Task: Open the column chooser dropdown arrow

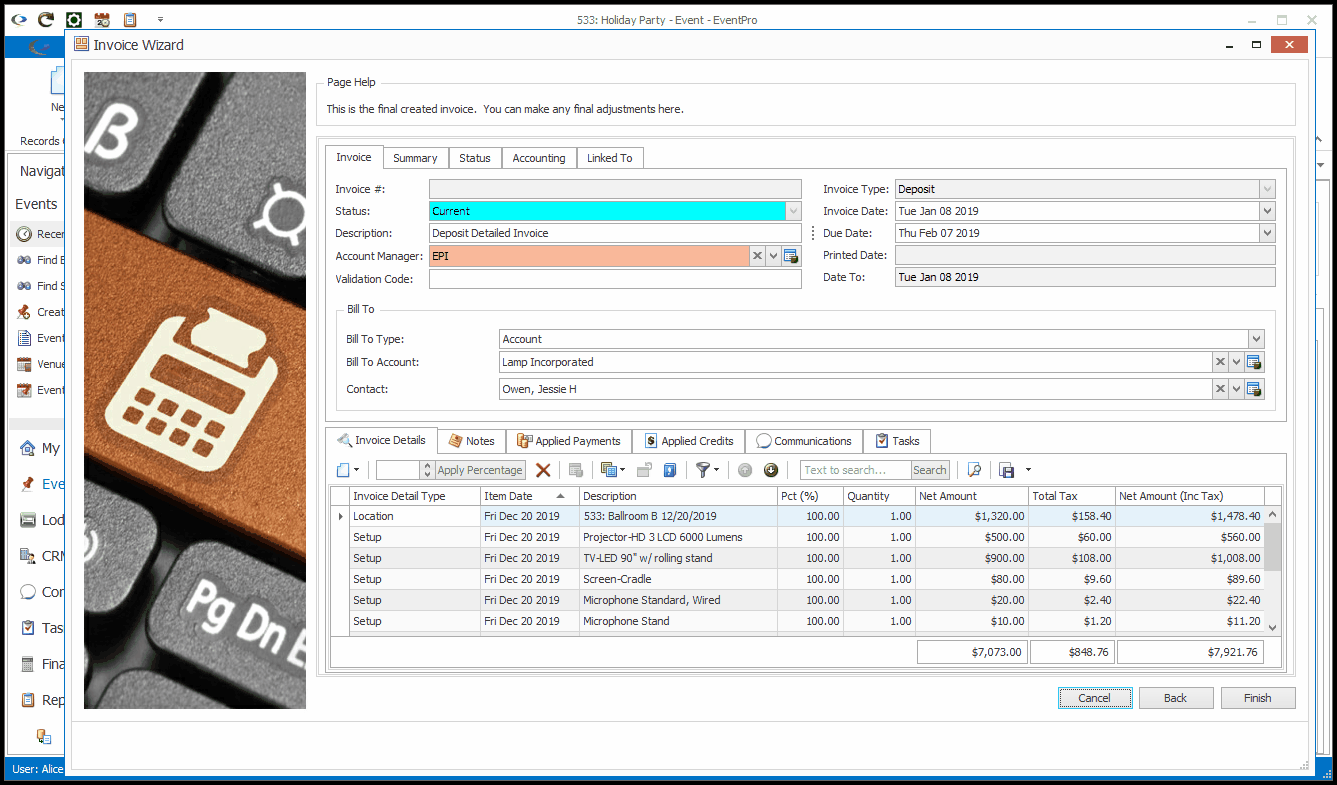Action: (x=622, y=470)
